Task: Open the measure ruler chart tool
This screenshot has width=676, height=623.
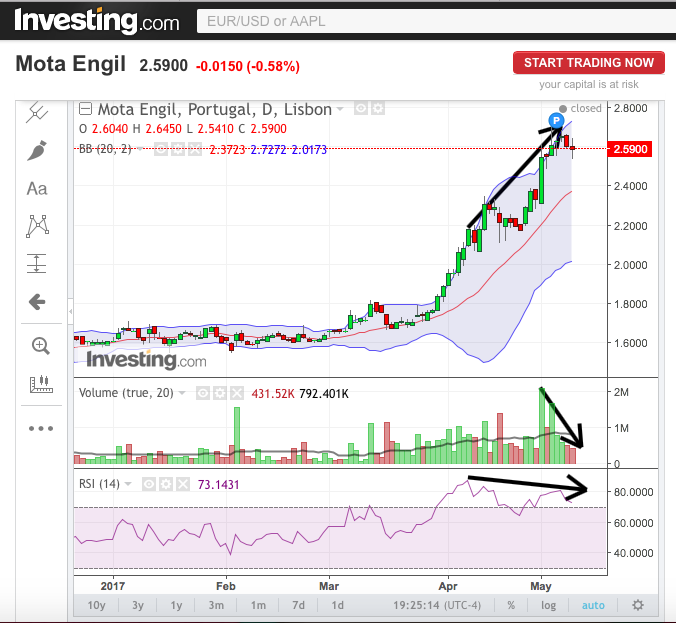Action: click(x=41, y=384)
